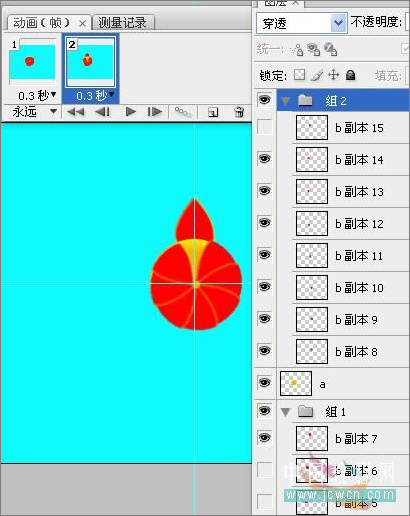This screenshot has height=516, width=410.
Task: Select layer name b 副本 10
Action: pyautogui.click(x=359, y=288)
